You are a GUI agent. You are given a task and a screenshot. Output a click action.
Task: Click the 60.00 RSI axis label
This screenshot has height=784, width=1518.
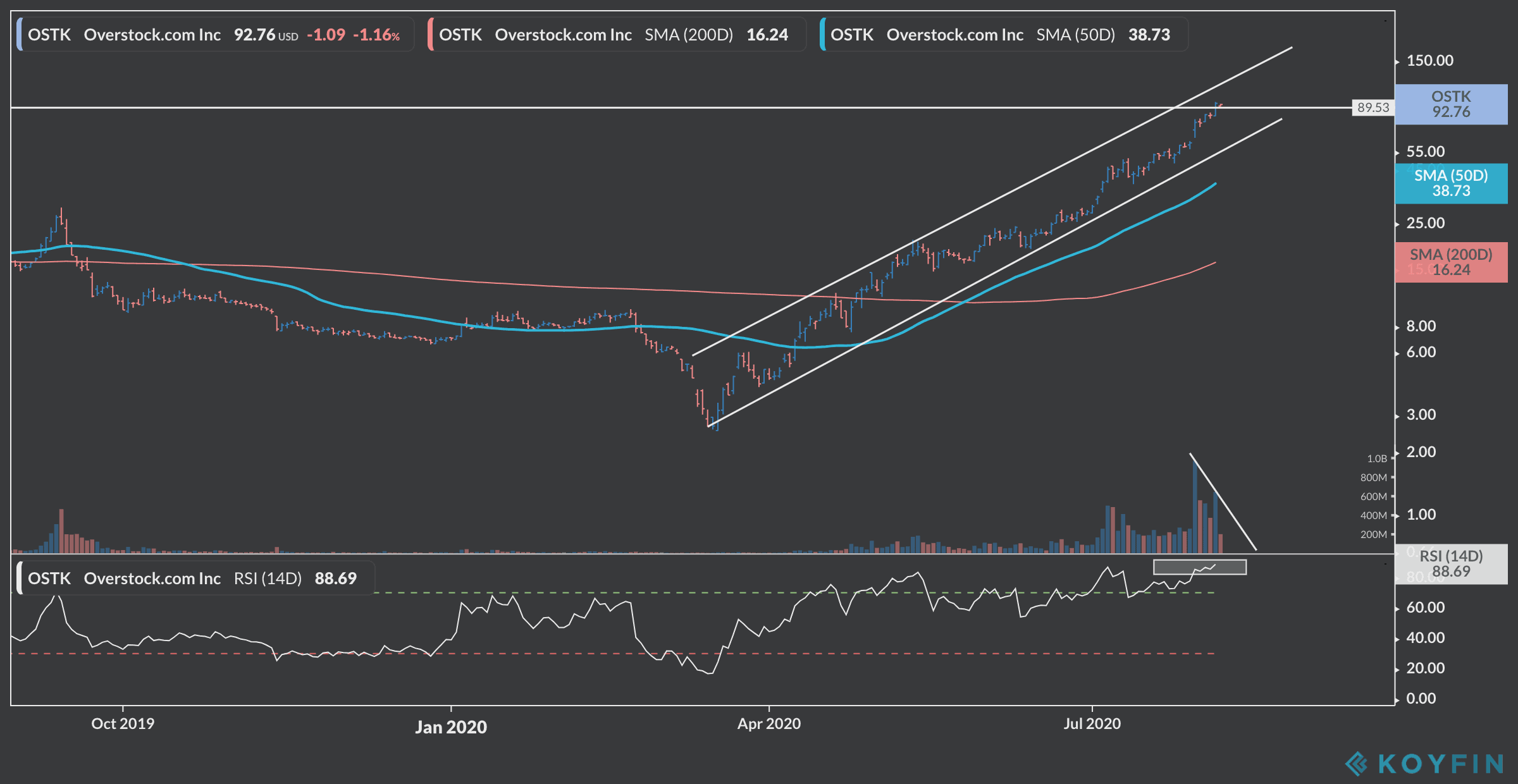coord(1425,608)
